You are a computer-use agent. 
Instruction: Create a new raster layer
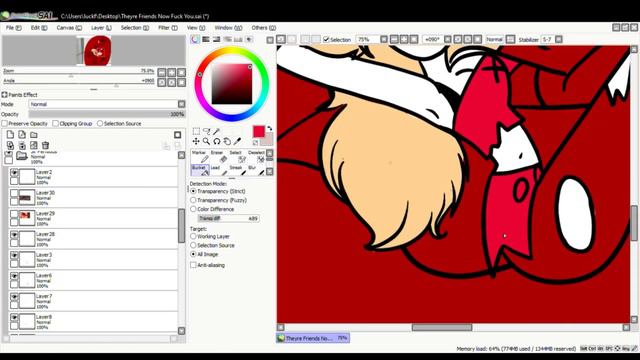(10, 135)
